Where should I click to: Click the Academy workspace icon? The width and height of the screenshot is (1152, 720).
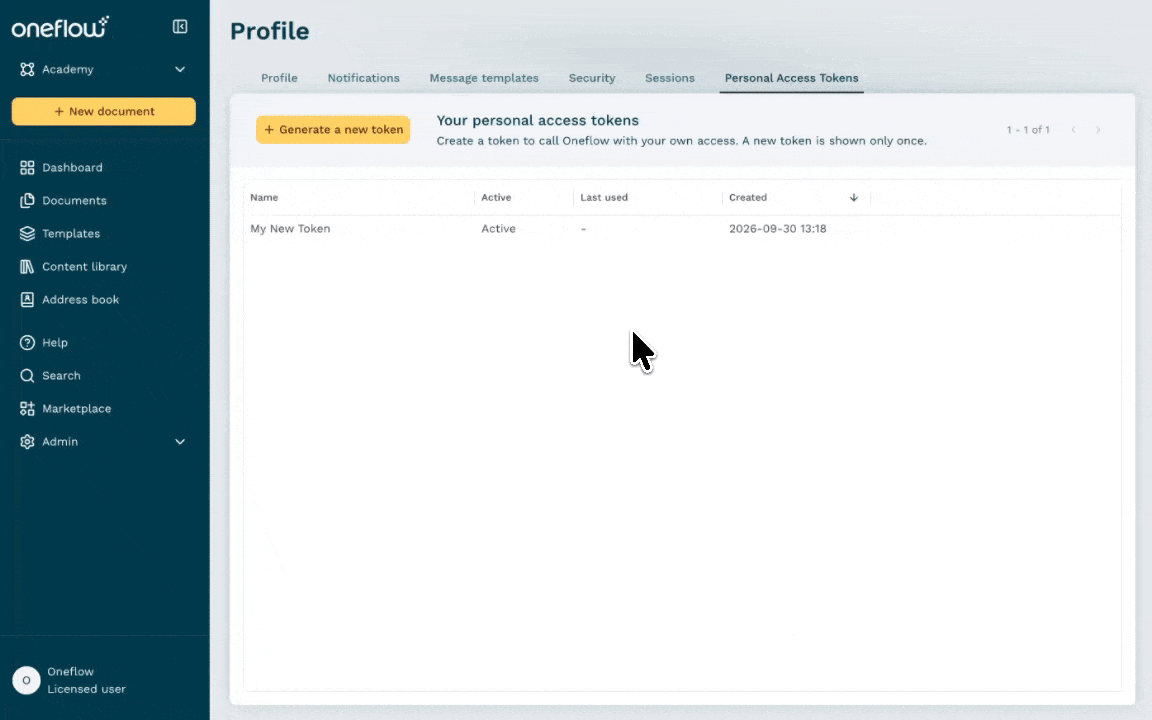27,69
